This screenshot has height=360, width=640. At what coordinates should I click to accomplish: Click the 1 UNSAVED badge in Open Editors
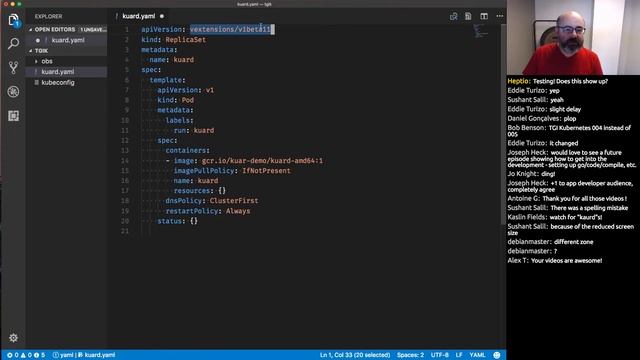[x=93, y=30]
